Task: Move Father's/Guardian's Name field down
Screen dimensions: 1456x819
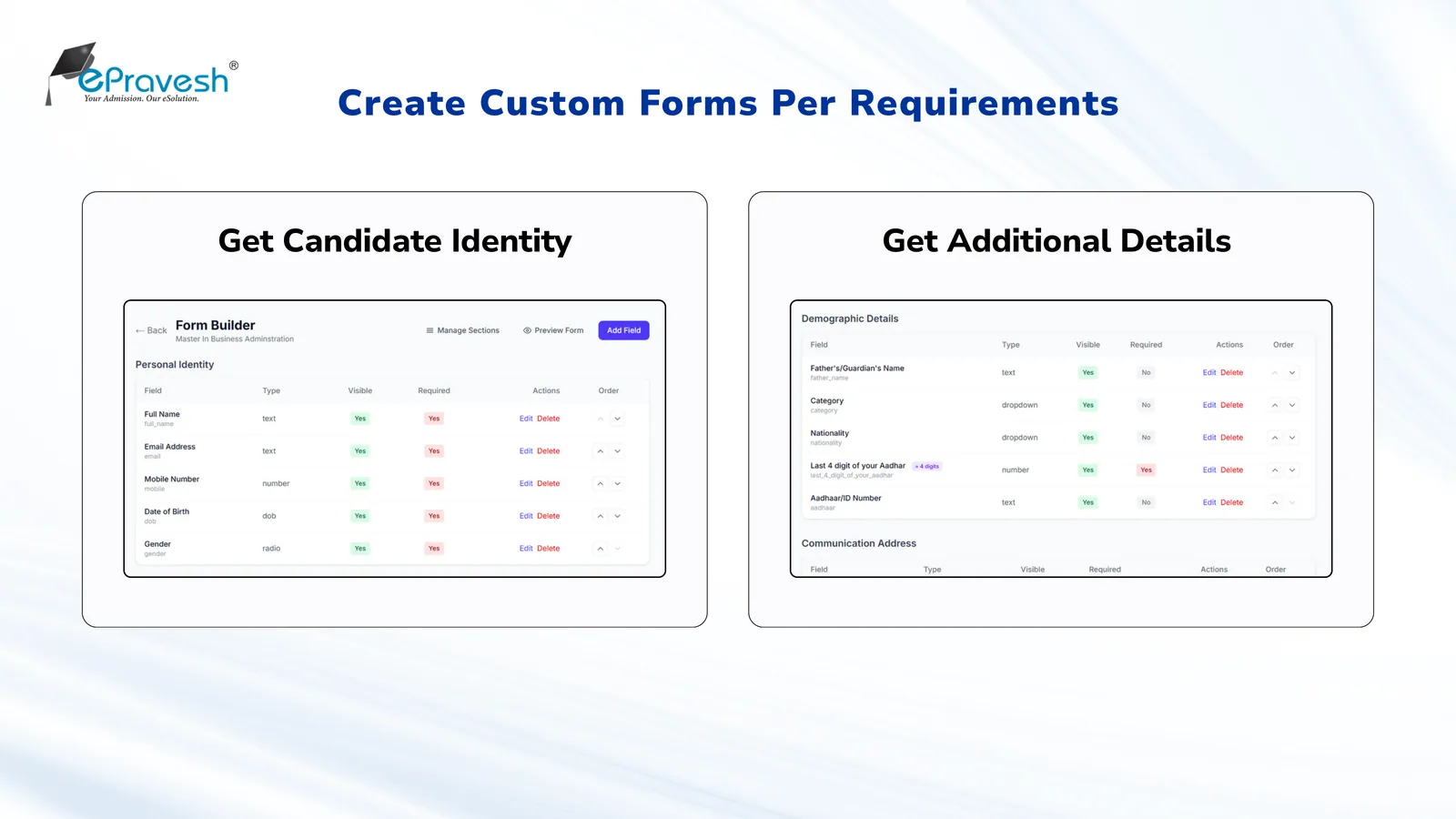Action: click(x=1292, y=372)
